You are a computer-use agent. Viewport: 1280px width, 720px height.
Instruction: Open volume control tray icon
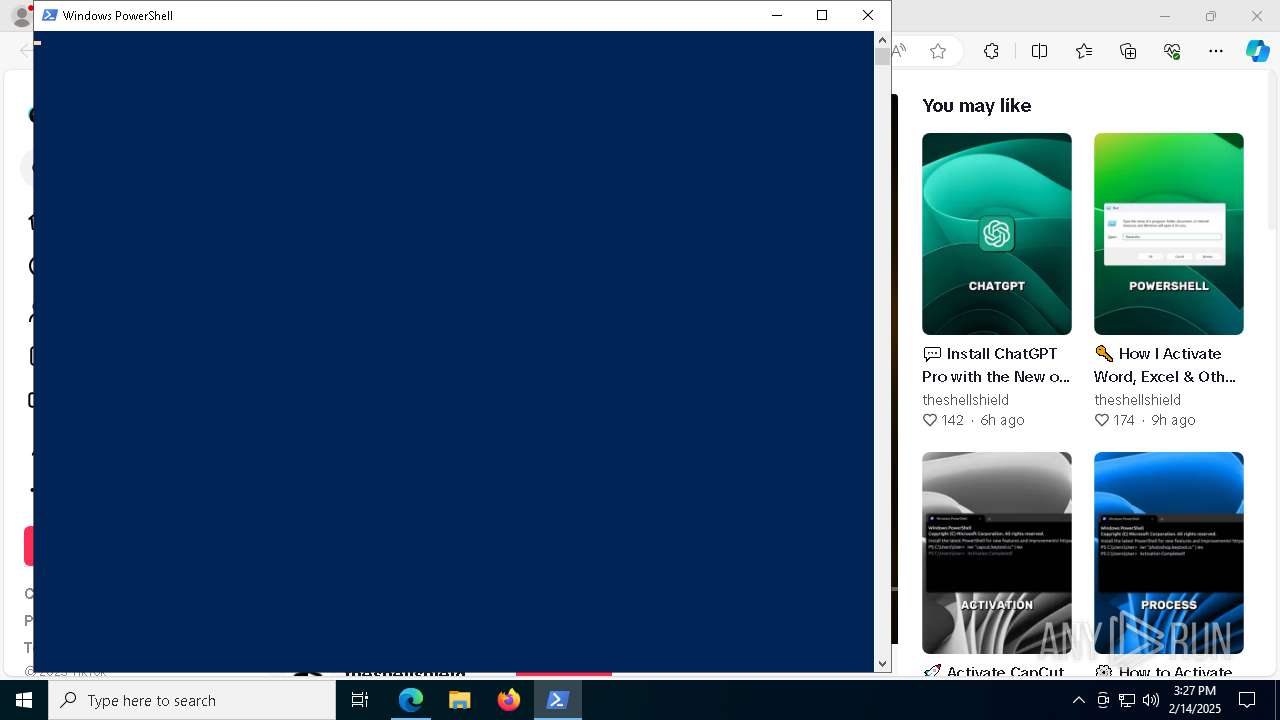coord(1151,700)
